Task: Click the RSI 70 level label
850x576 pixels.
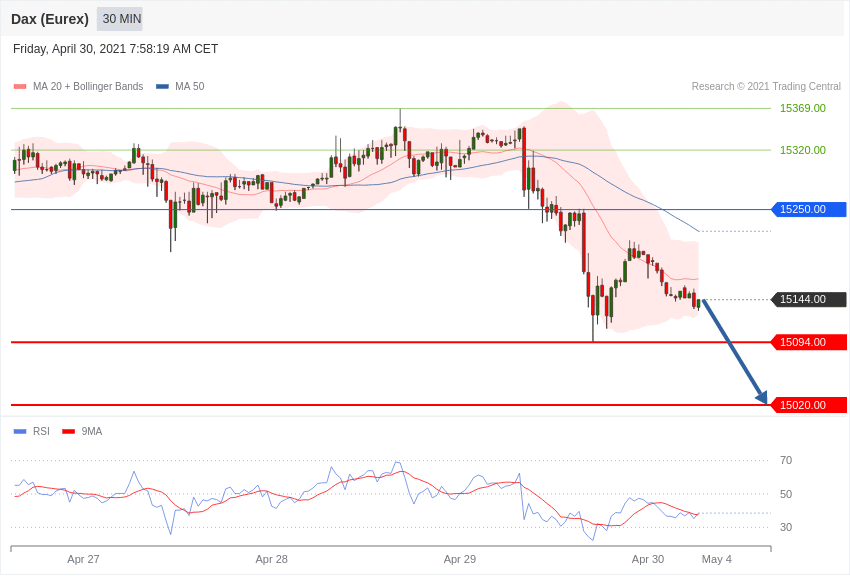Action: (786, 460)
